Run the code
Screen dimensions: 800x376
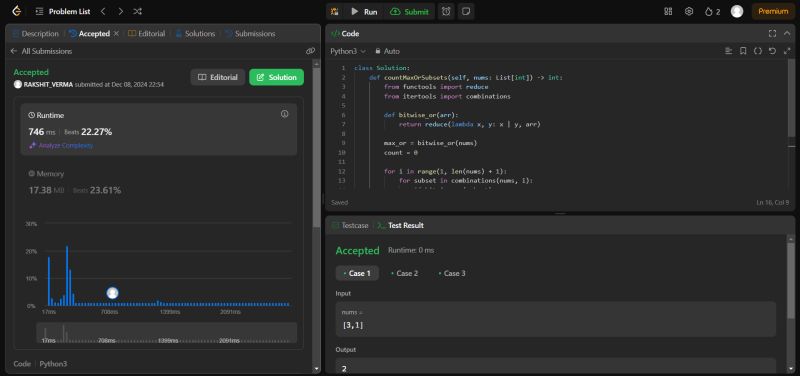(x=365, y=11)
